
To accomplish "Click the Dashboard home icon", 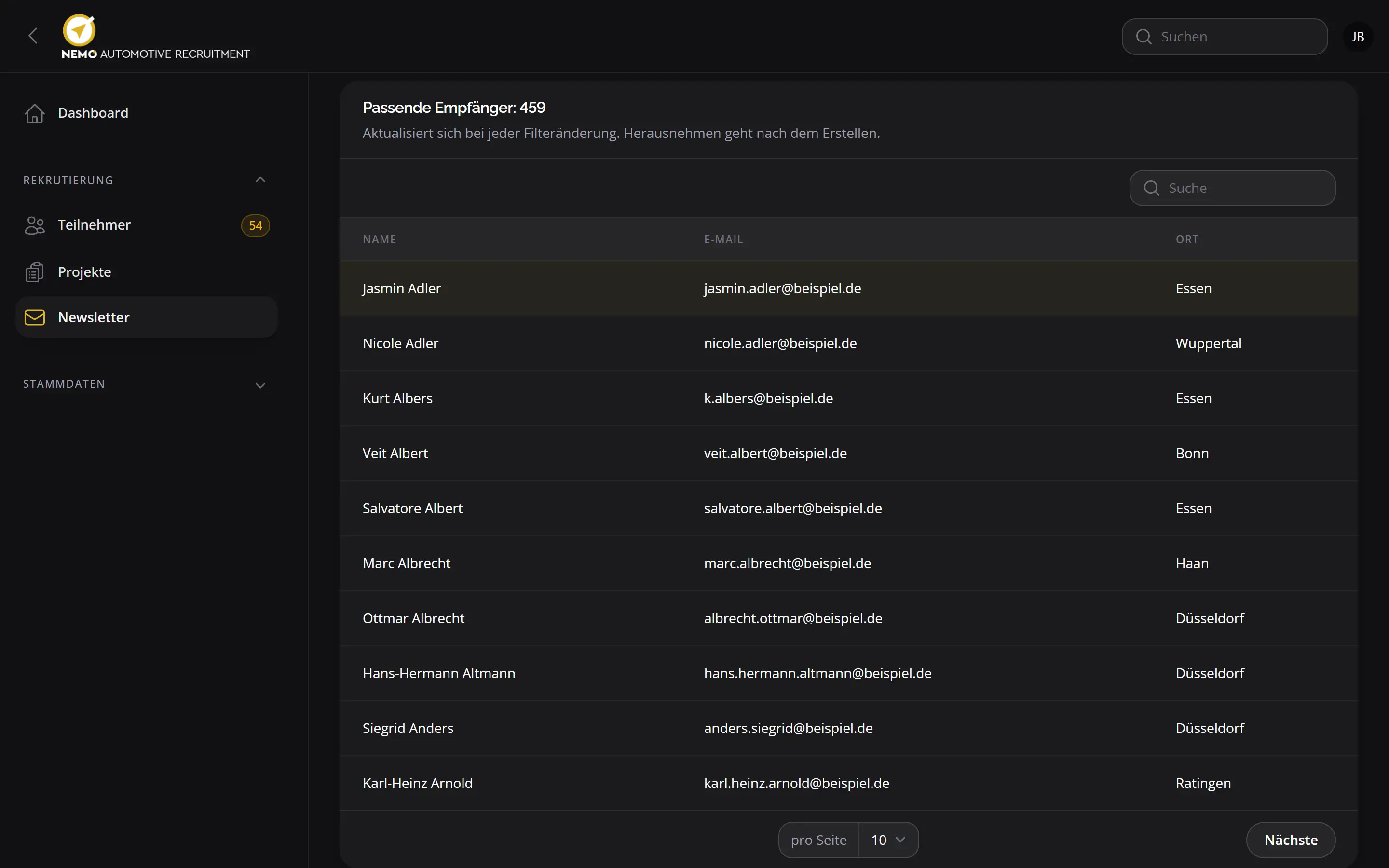I will (34, 113).
